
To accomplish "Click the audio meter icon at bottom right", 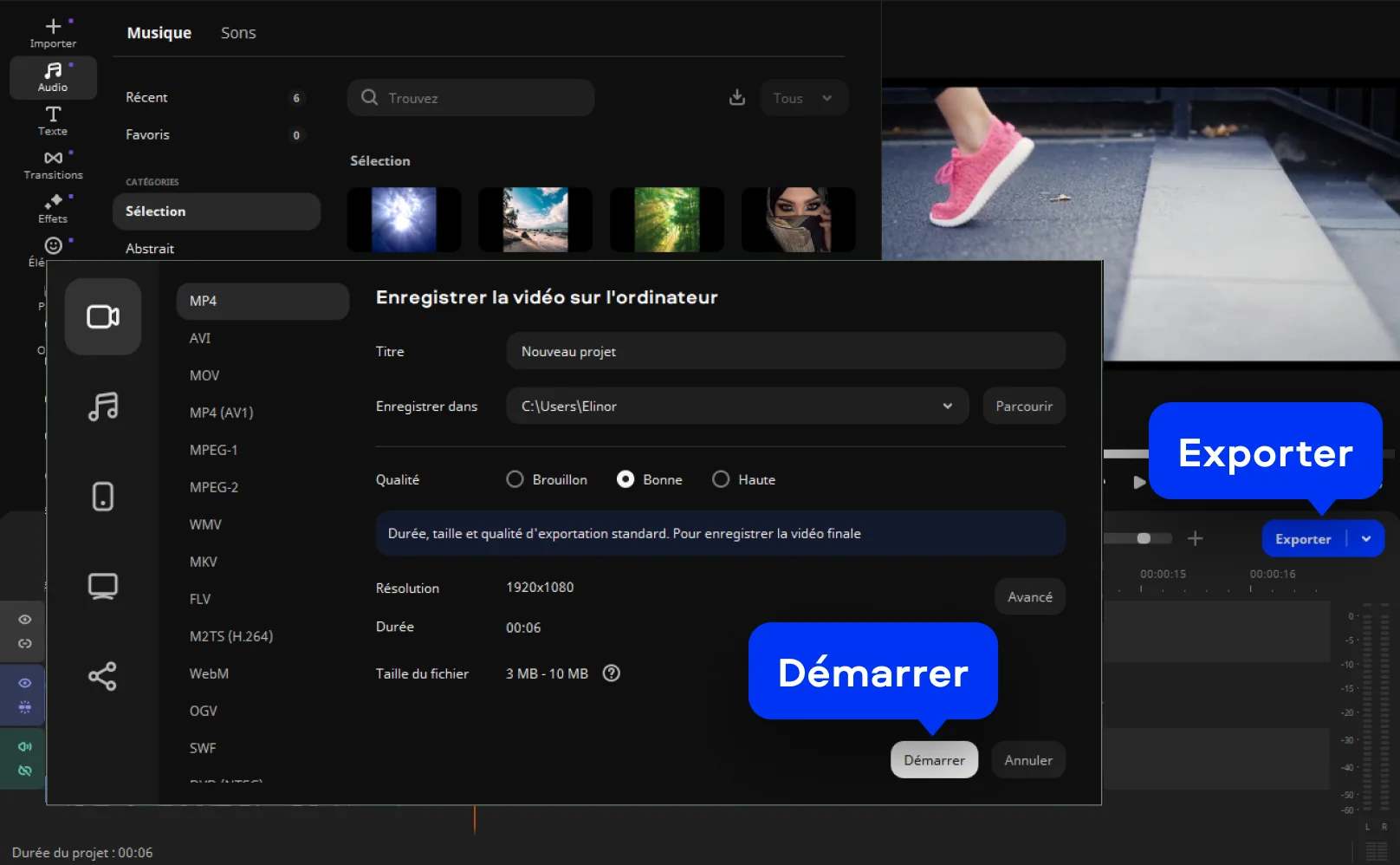I will point(1377,852).
